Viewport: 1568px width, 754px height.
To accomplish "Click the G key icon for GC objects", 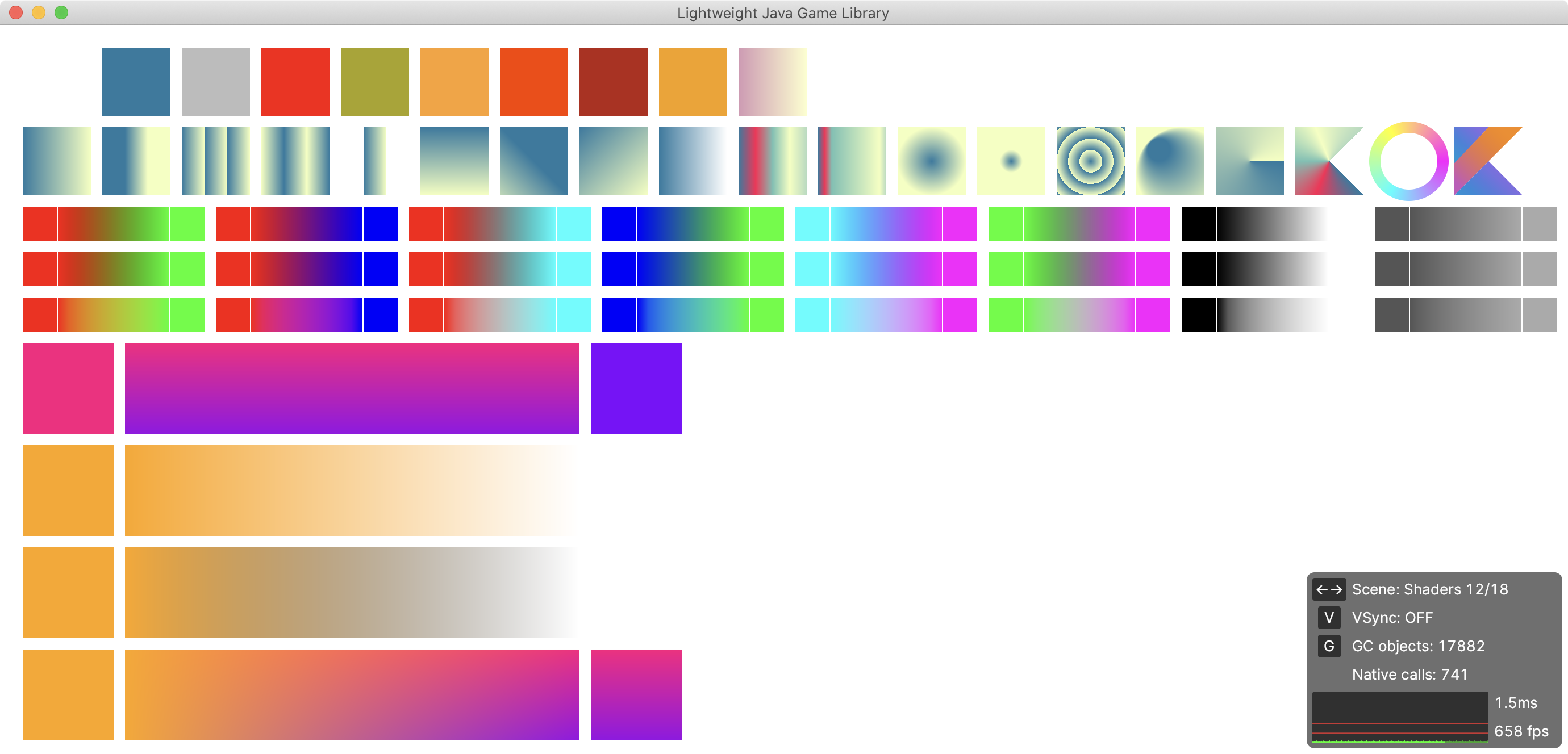I will click(x=1328, y=646).
